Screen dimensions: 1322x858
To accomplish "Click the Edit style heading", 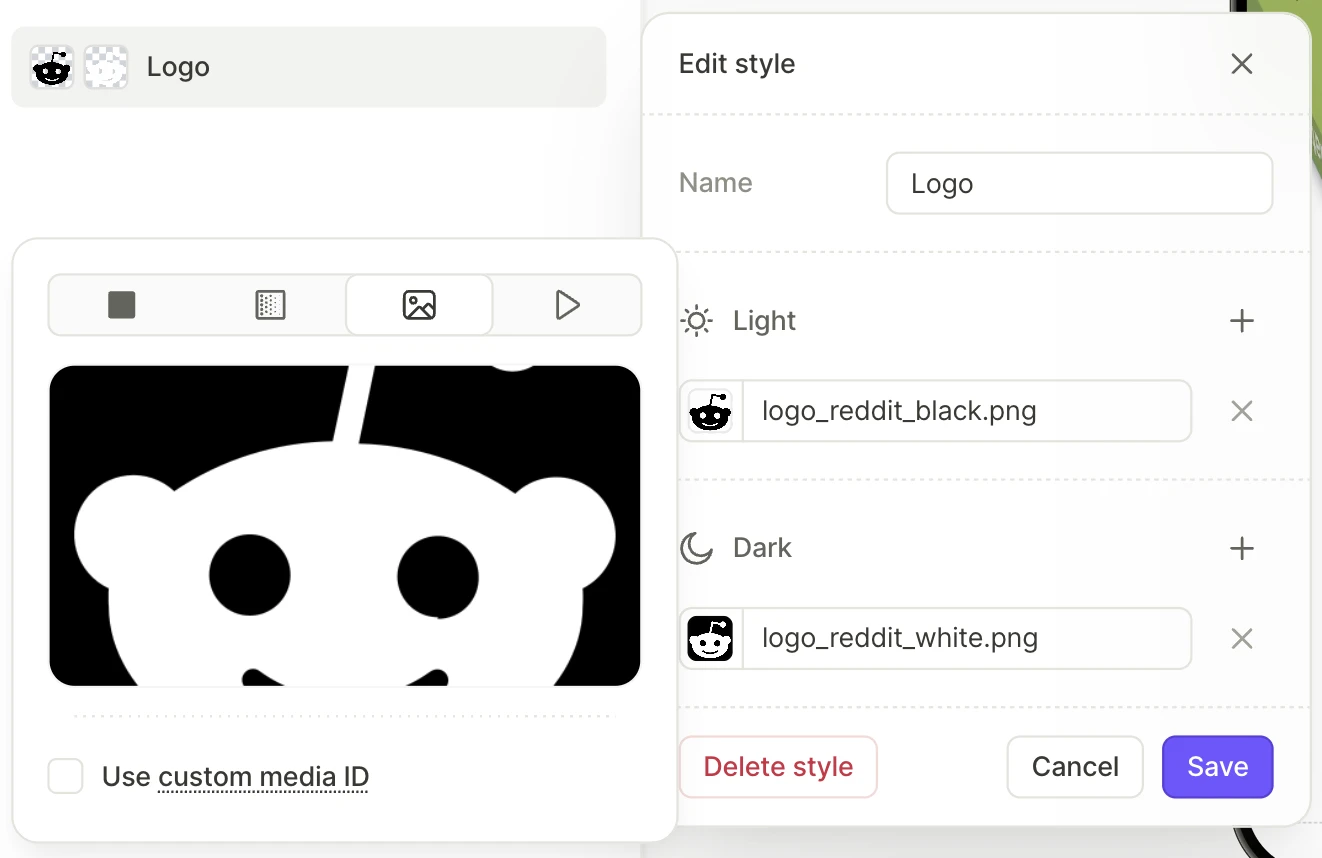I will click(x=737, y=64).
